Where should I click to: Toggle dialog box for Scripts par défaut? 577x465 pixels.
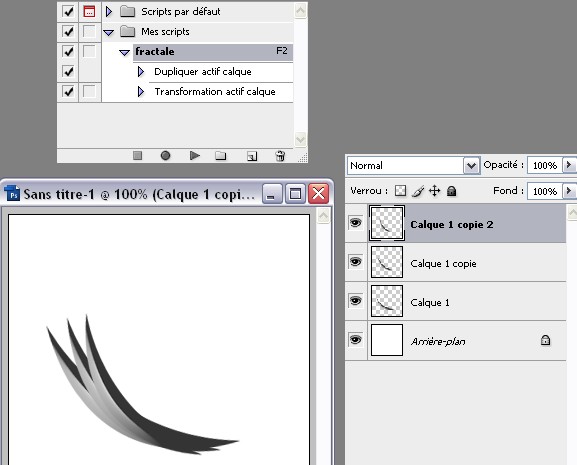click(89, 11)
